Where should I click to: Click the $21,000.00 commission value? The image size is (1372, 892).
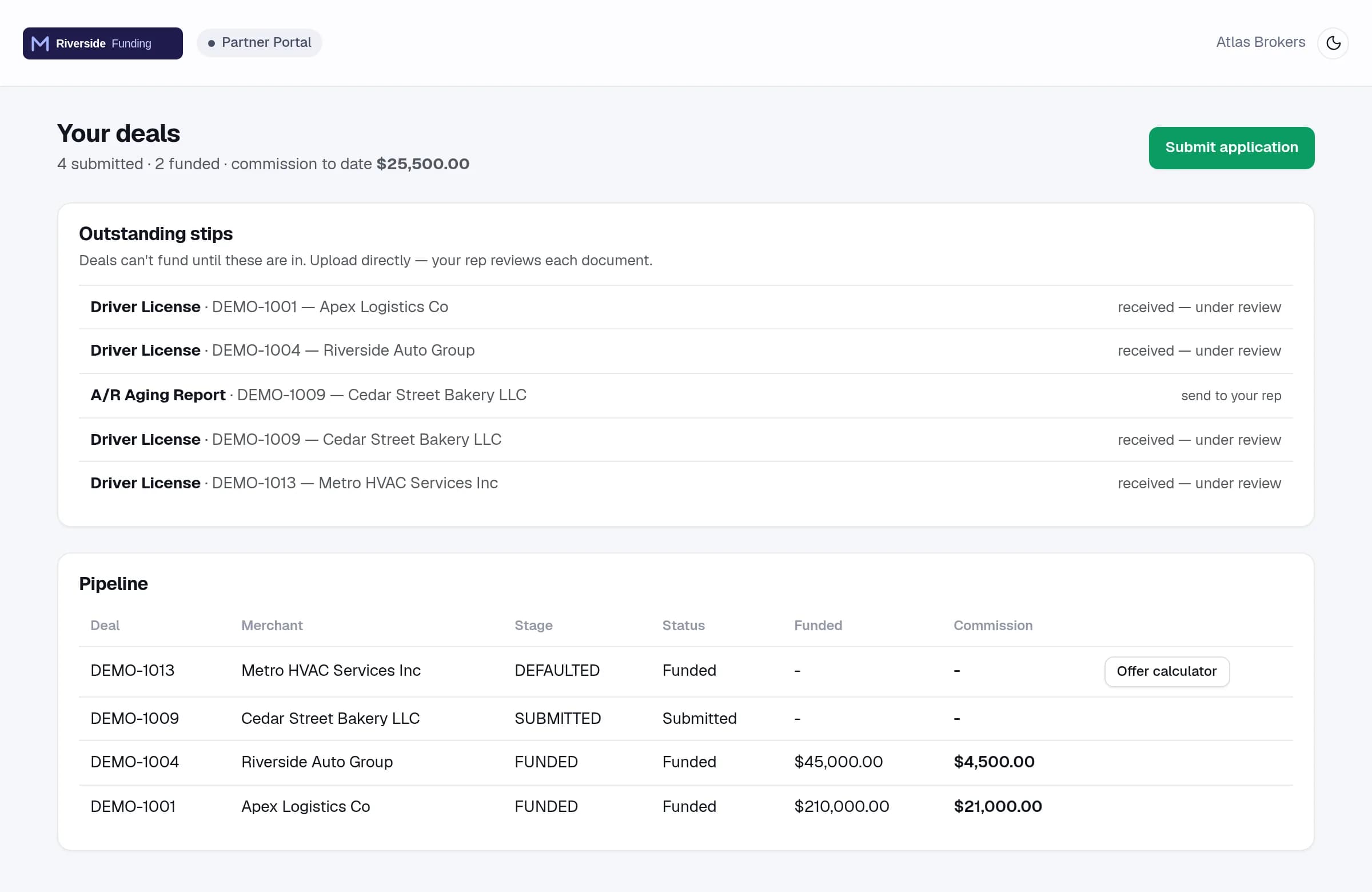[x=998, y=807]
